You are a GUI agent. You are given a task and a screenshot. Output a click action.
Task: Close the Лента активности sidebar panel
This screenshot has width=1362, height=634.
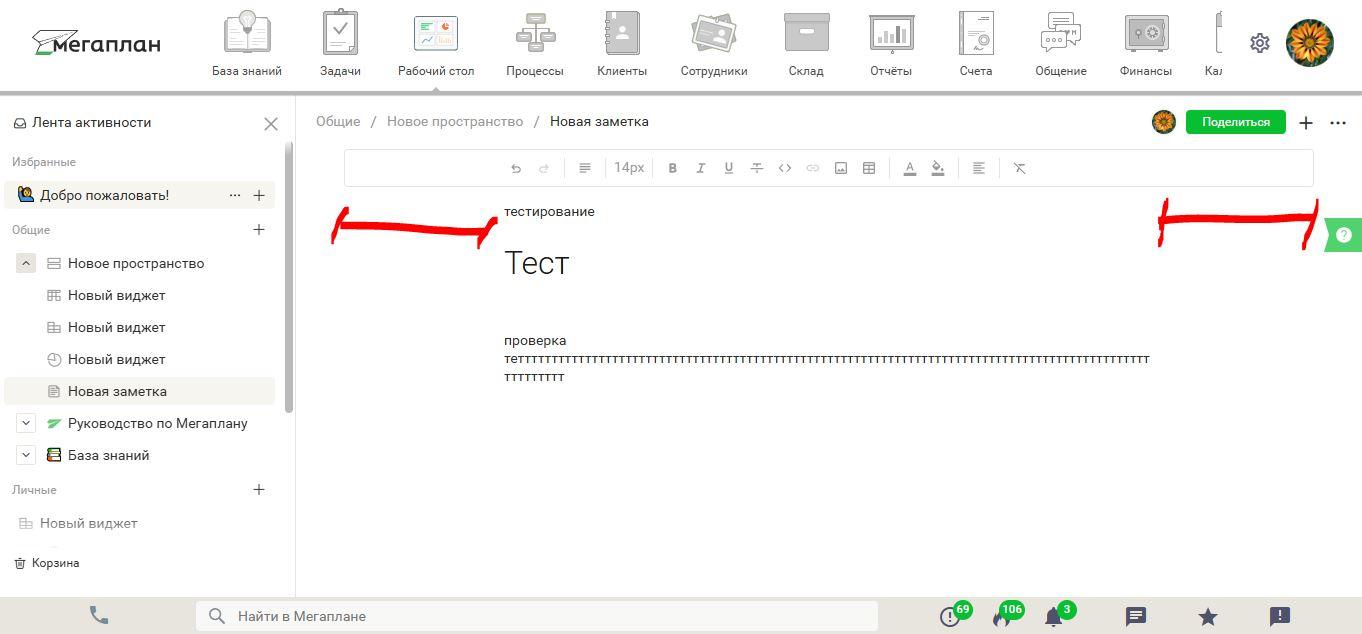tap(271, 124)
